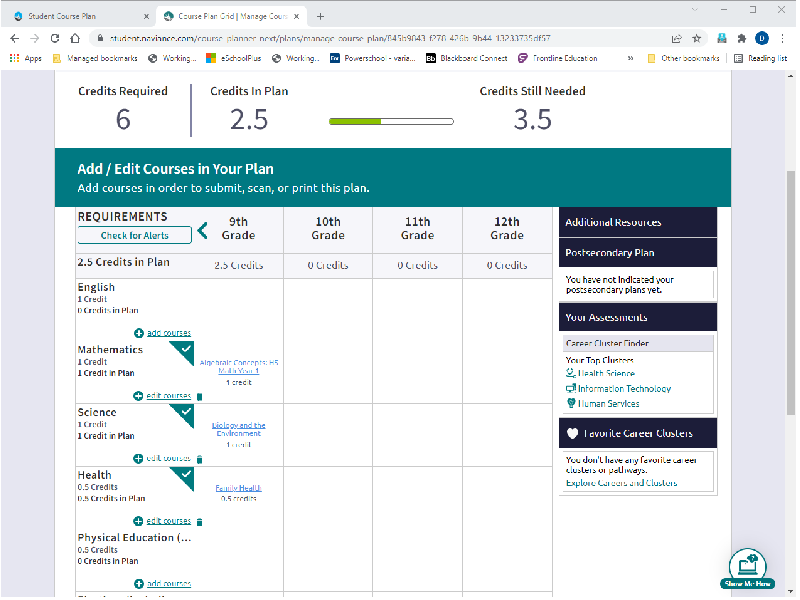
Task: Open the Favorite Career Clusters panel
Action: pos(638,433)
